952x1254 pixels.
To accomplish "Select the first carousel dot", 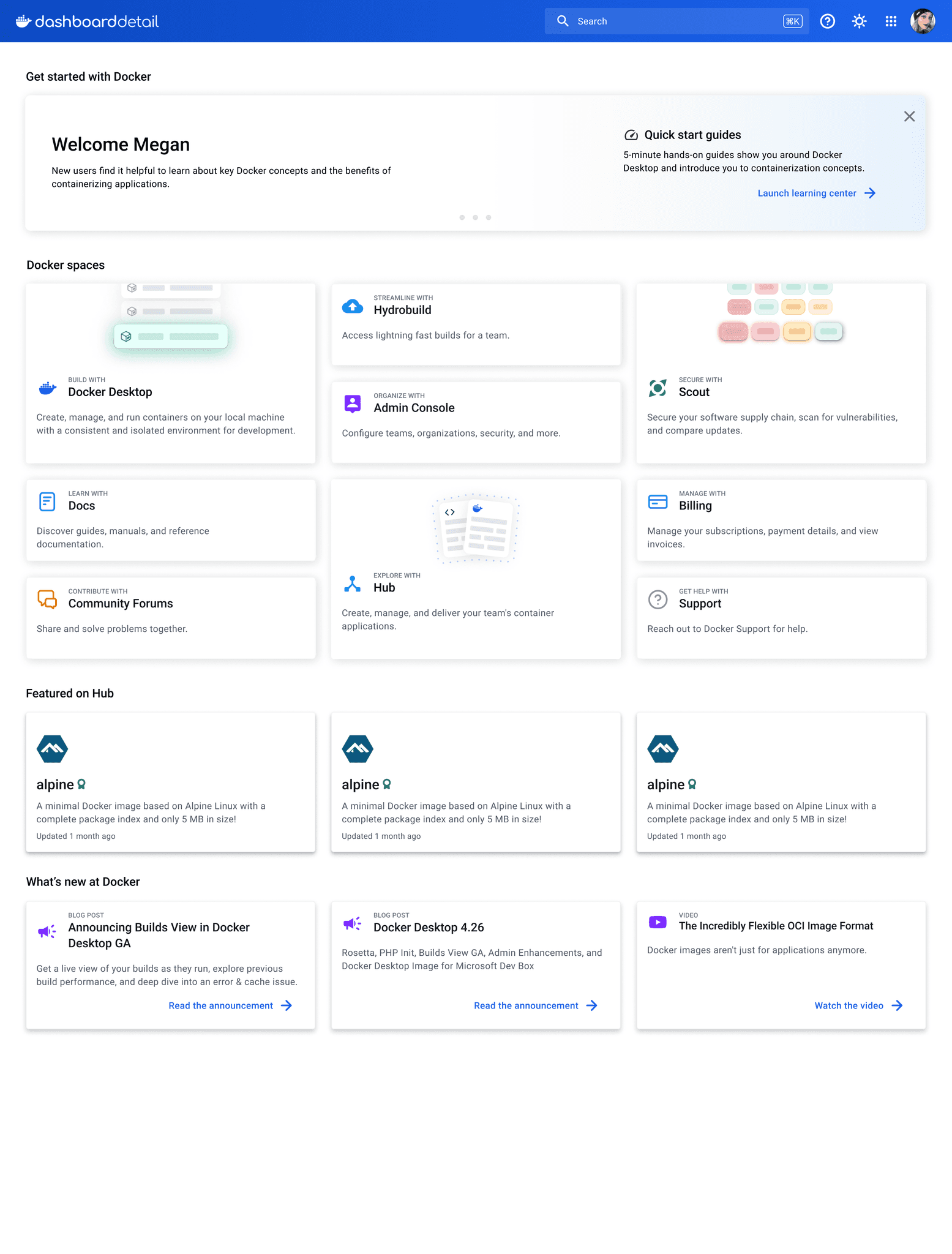I will coord(462,217).
